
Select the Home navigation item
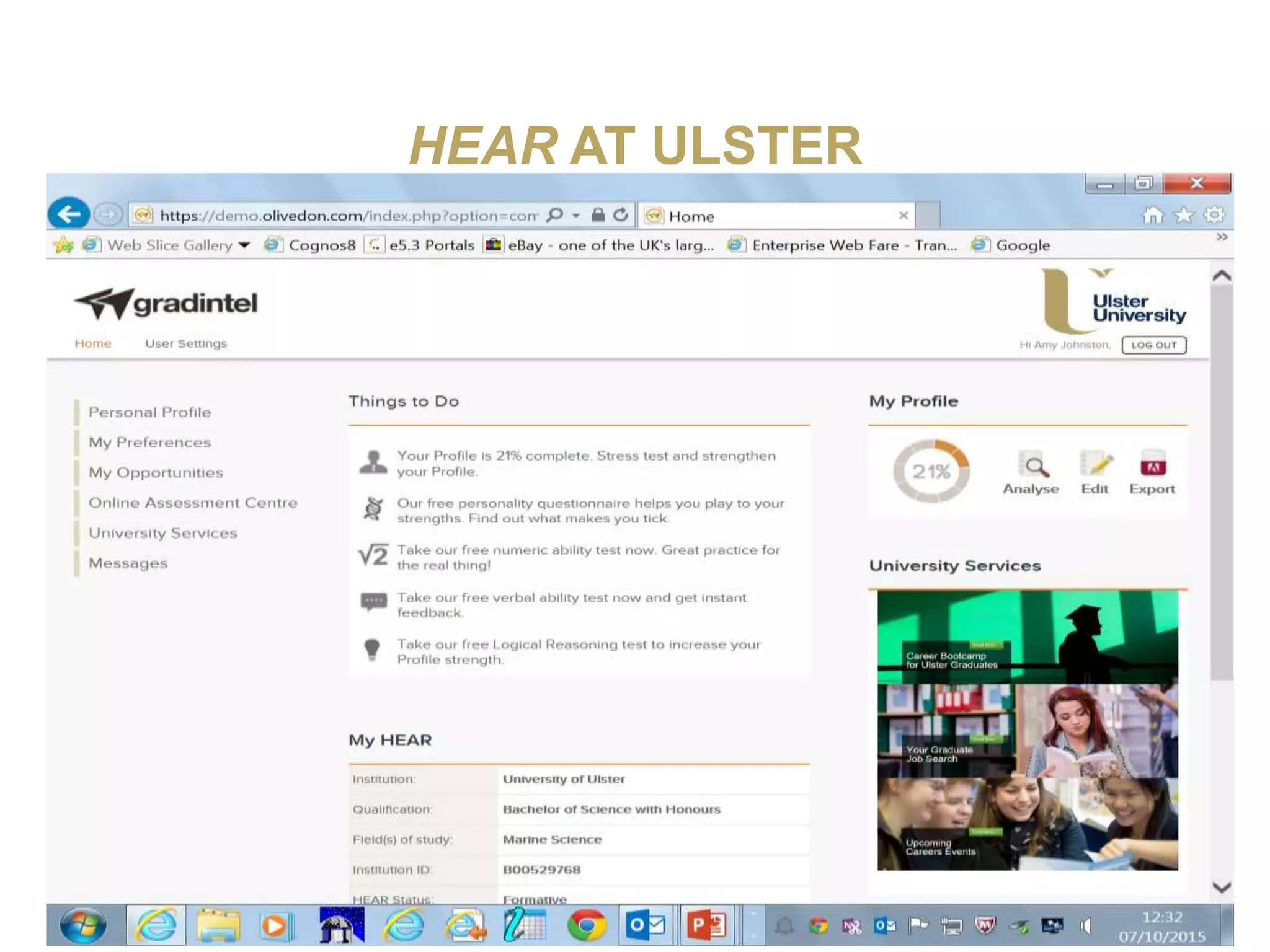point(93,343)
